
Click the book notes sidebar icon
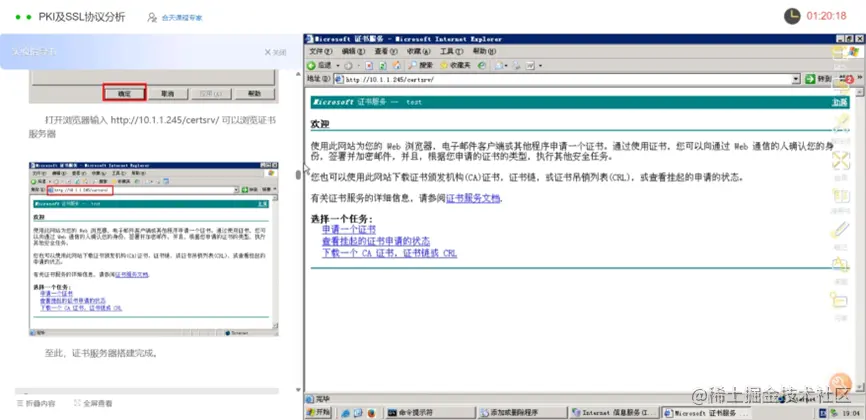coord(841,196)
